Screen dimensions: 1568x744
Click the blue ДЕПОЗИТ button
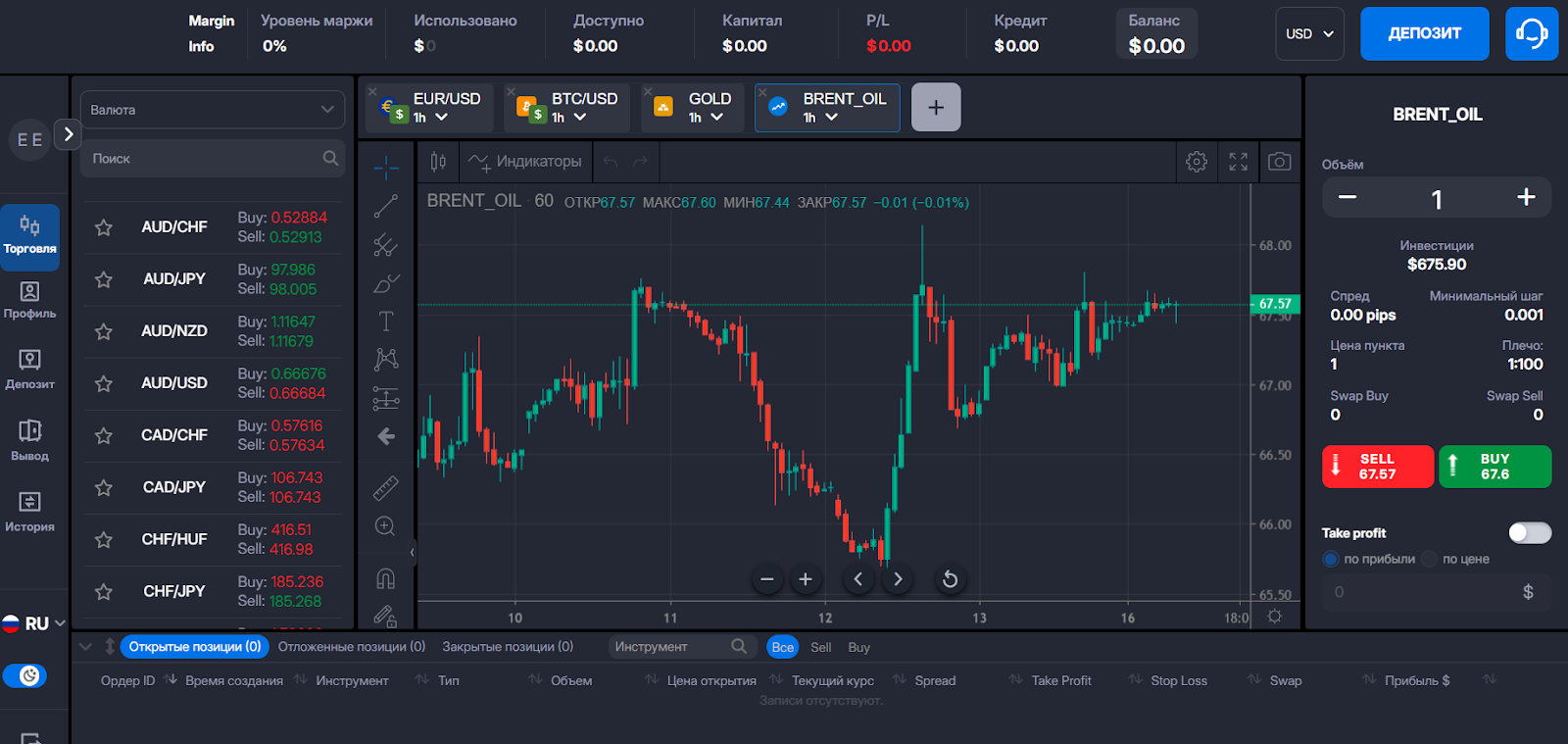(1424, 34)
